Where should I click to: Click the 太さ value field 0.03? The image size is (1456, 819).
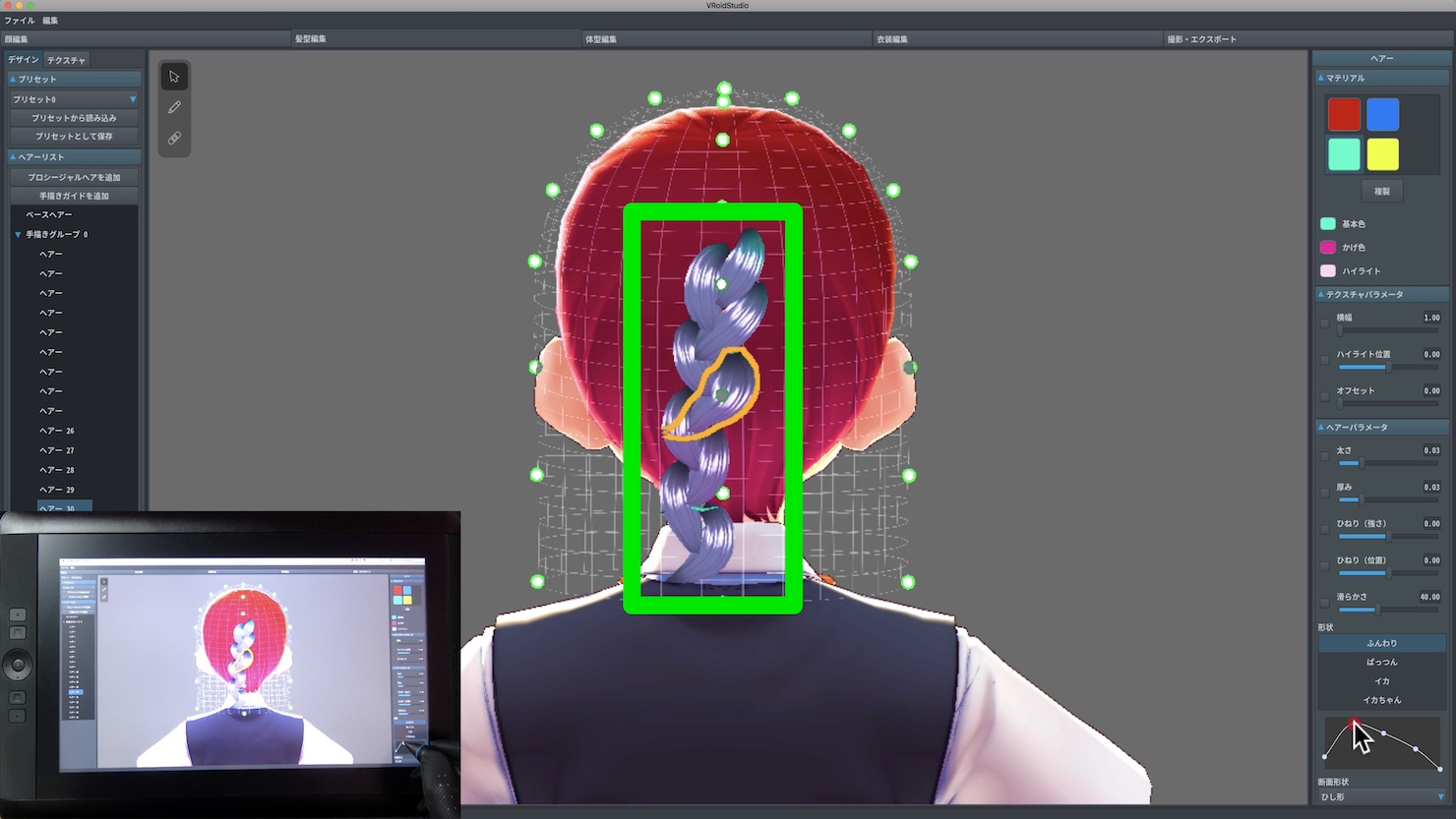click(x=1431, y=450)
